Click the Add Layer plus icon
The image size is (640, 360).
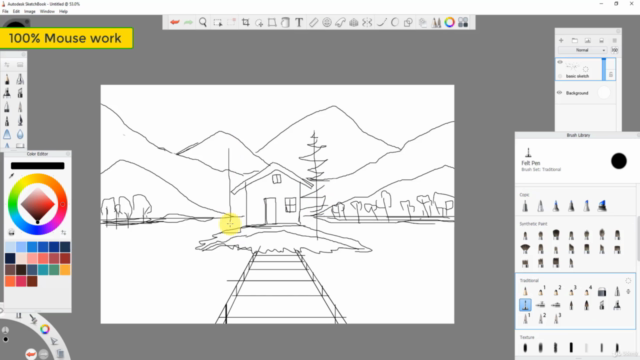[x=561, y=40]
